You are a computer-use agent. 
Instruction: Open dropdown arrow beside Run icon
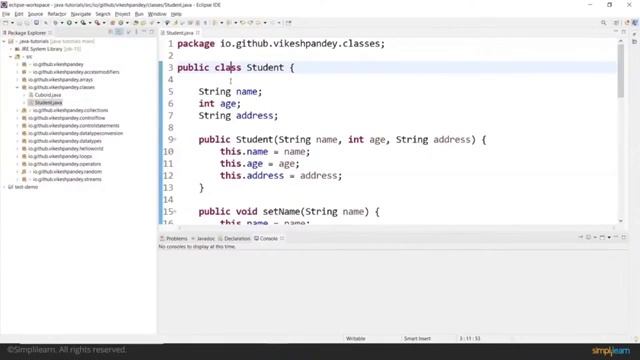76,23
